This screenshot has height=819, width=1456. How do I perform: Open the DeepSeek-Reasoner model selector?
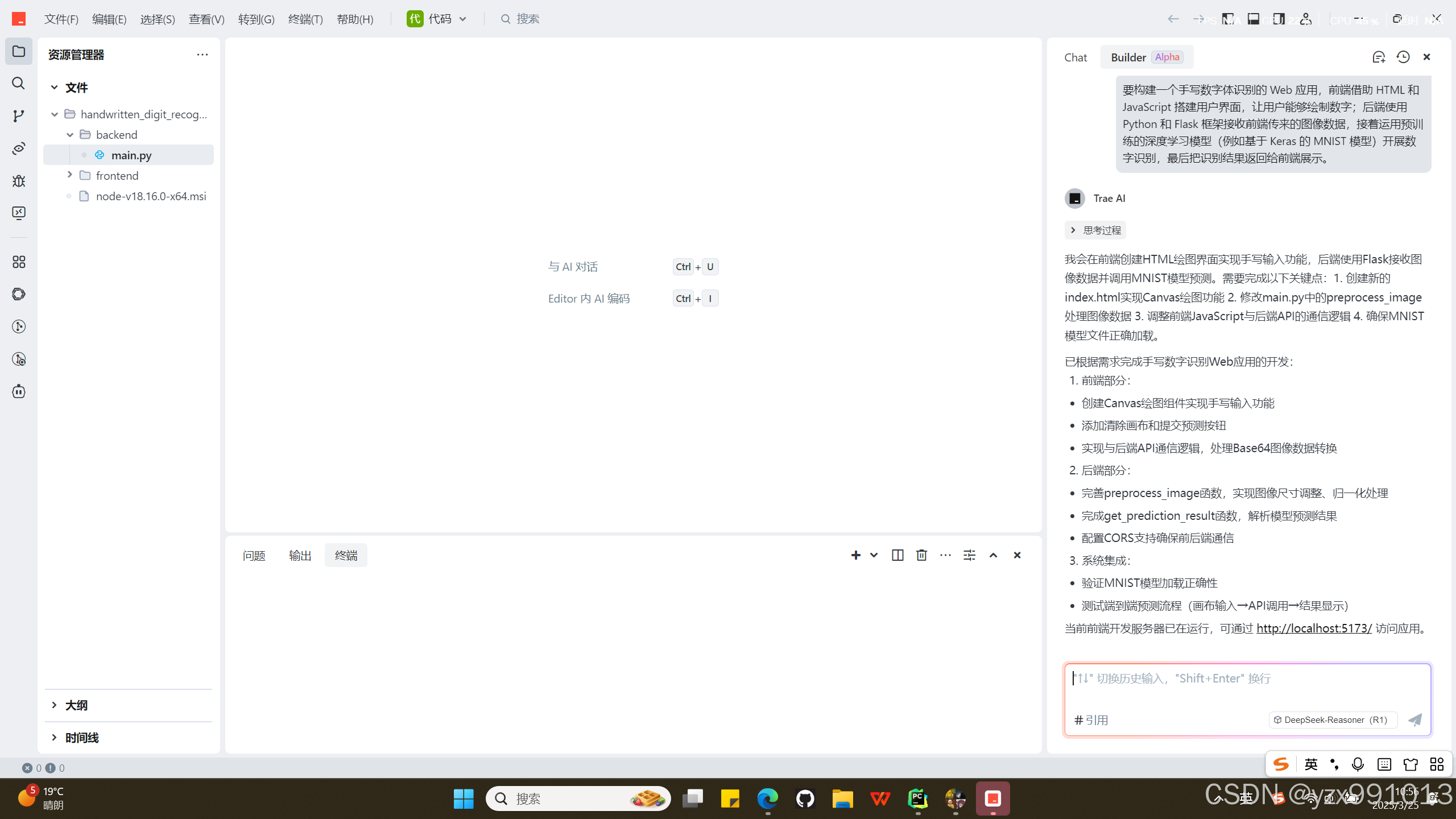pos(1333,720)
